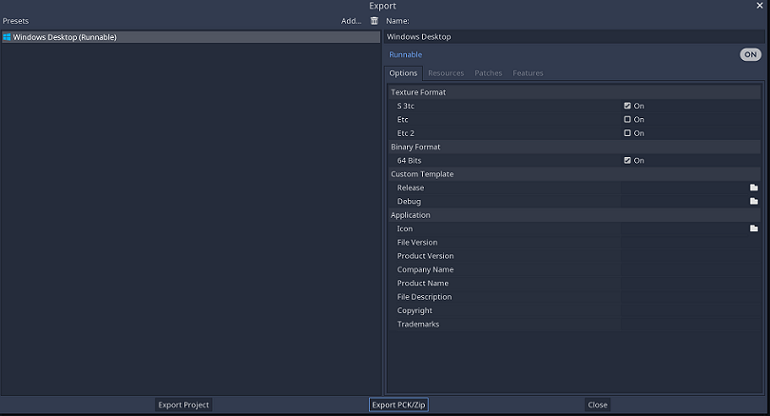This screenshot has width=770, height=416.
Task: Click the File Description value field
Action: [691, 297]
